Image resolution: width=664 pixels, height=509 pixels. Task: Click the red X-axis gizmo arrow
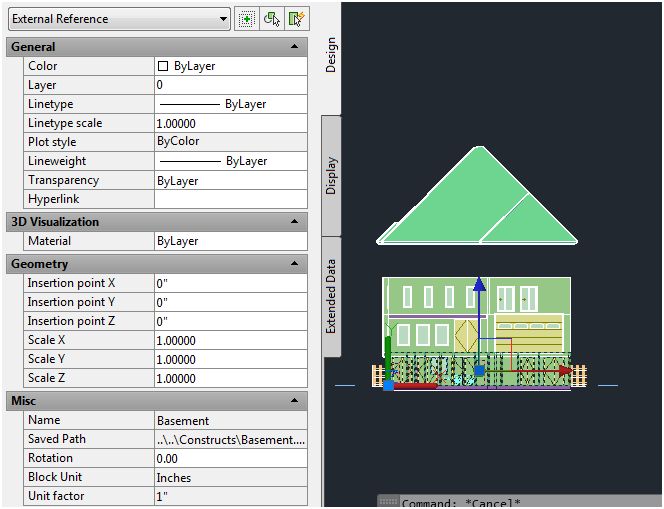[566, 371]
